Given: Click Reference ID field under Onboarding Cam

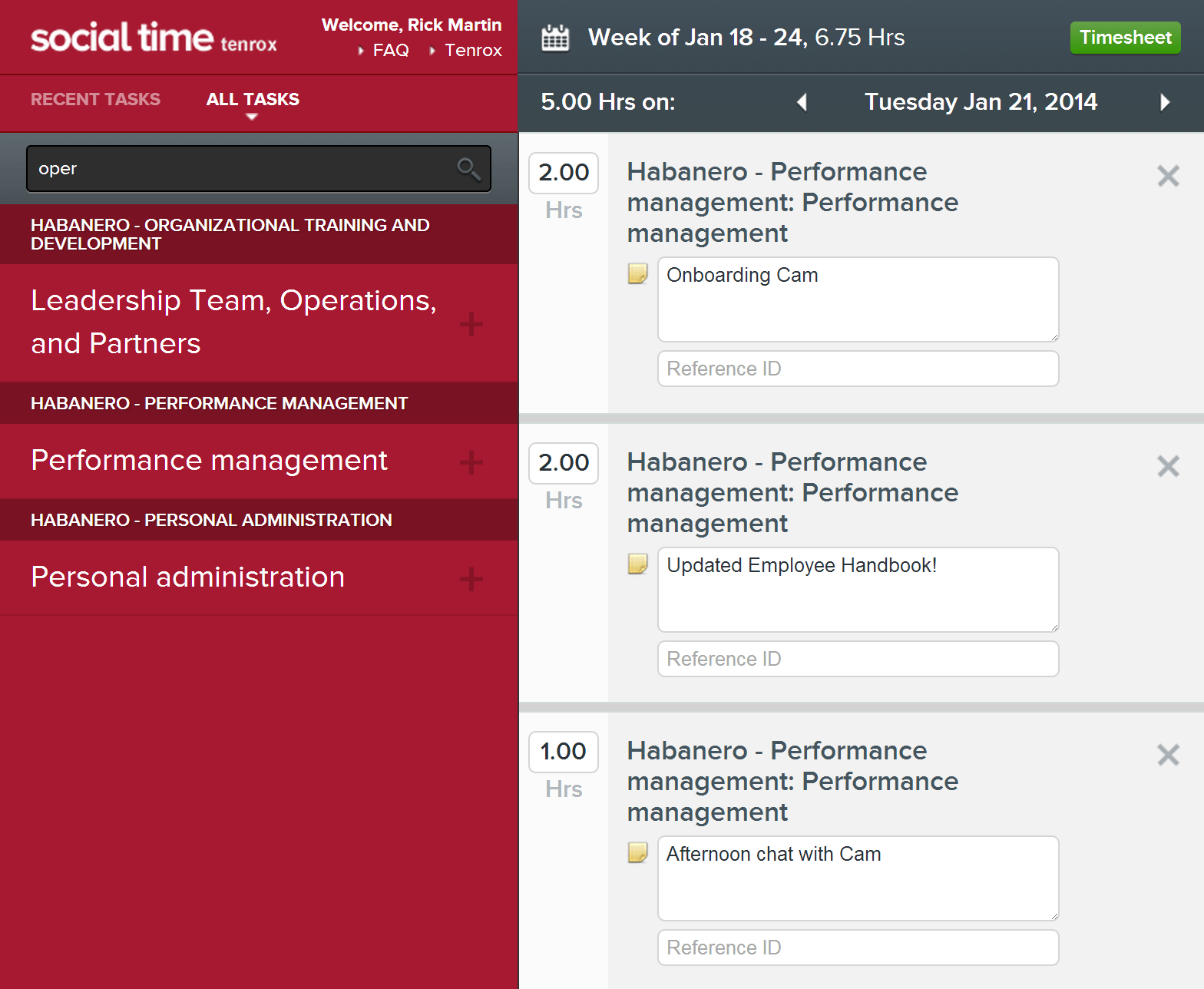Looking at the screenshot, I should click(x=858, y=369).
